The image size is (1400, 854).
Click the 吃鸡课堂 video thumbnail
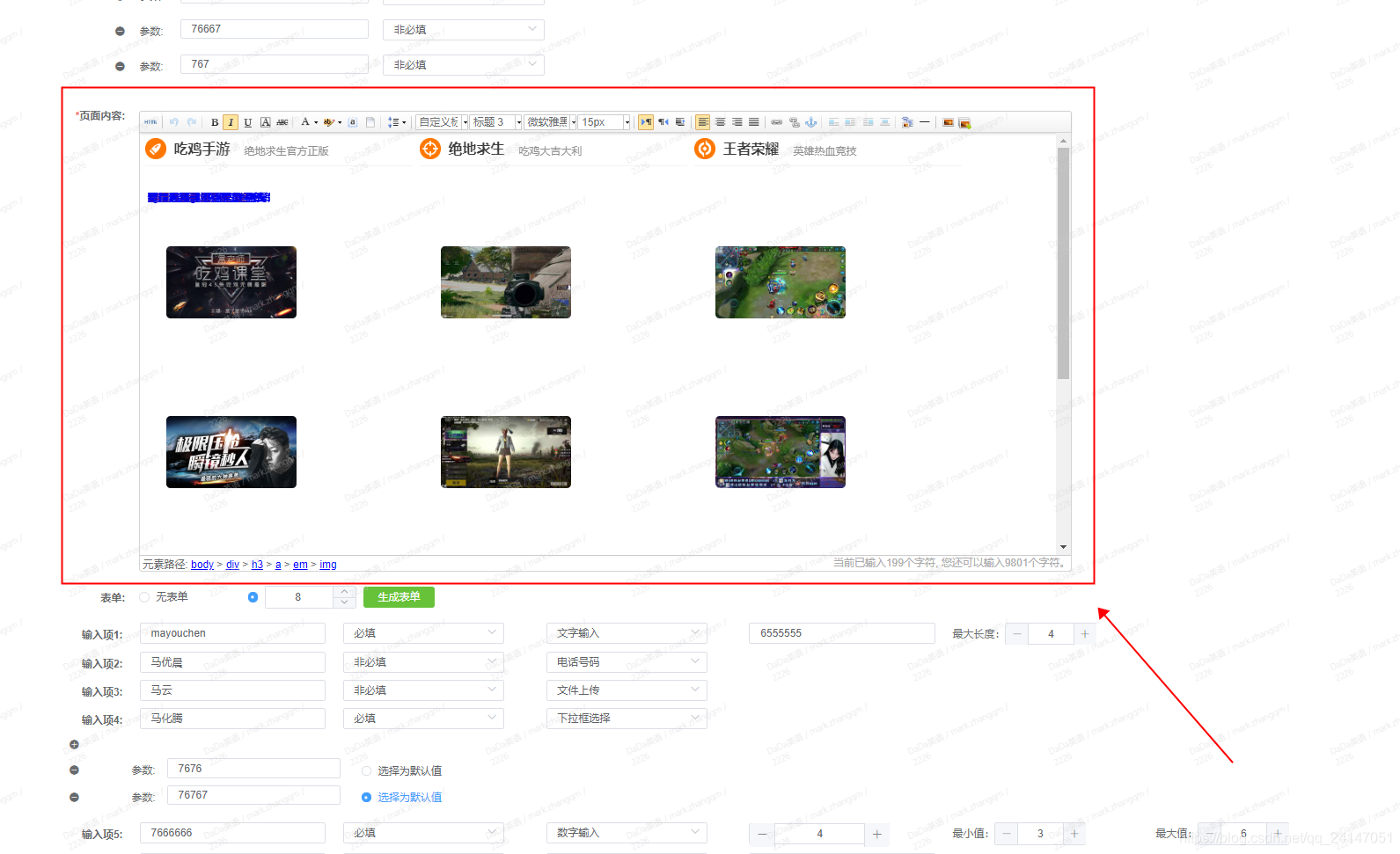pyautogui.click(x=231, y=282)
